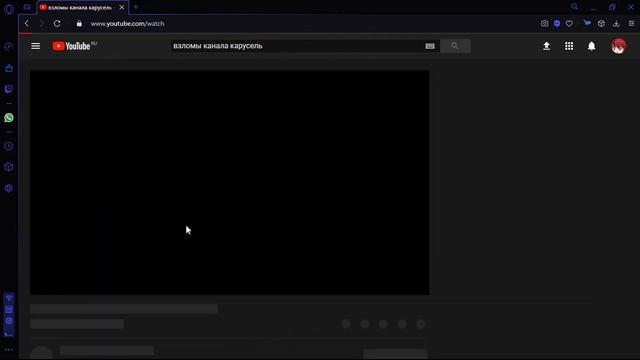Open the shopping cart toolbar icon

pos(587,23)
